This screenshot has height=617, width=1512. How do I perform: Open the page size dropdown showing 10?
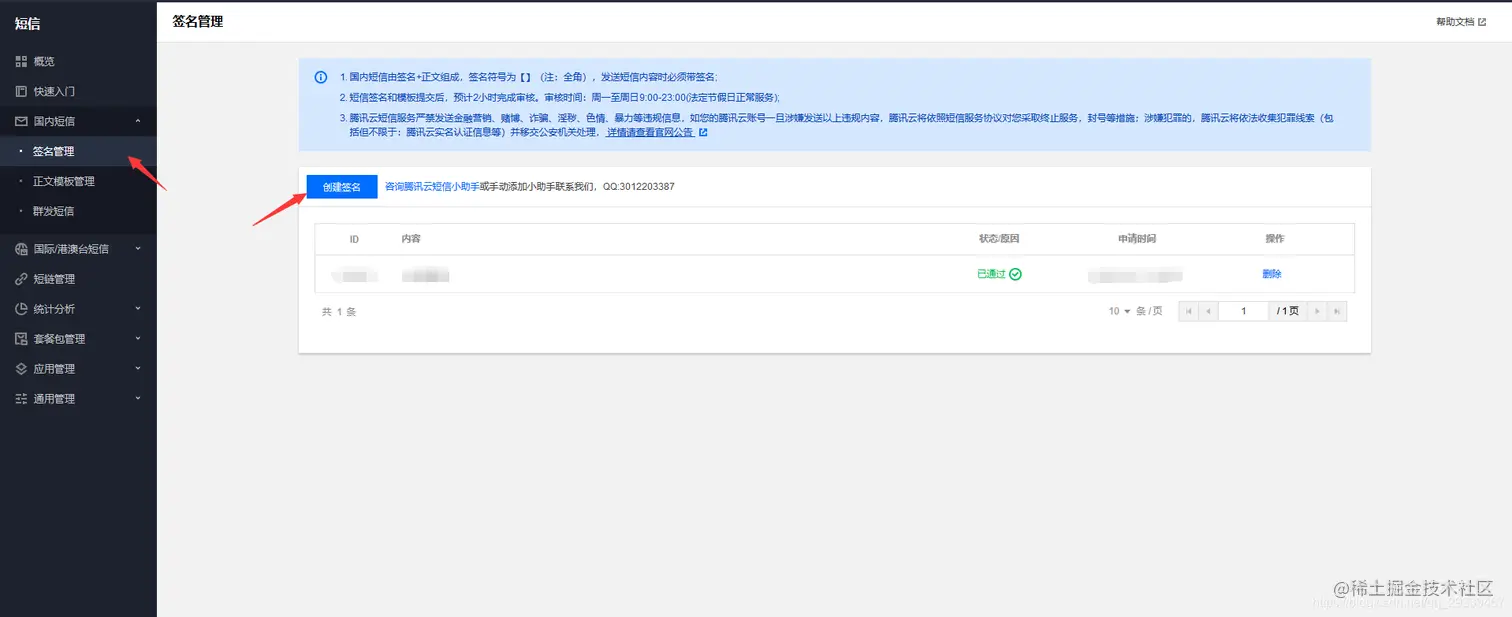[x=1120, y=311]
